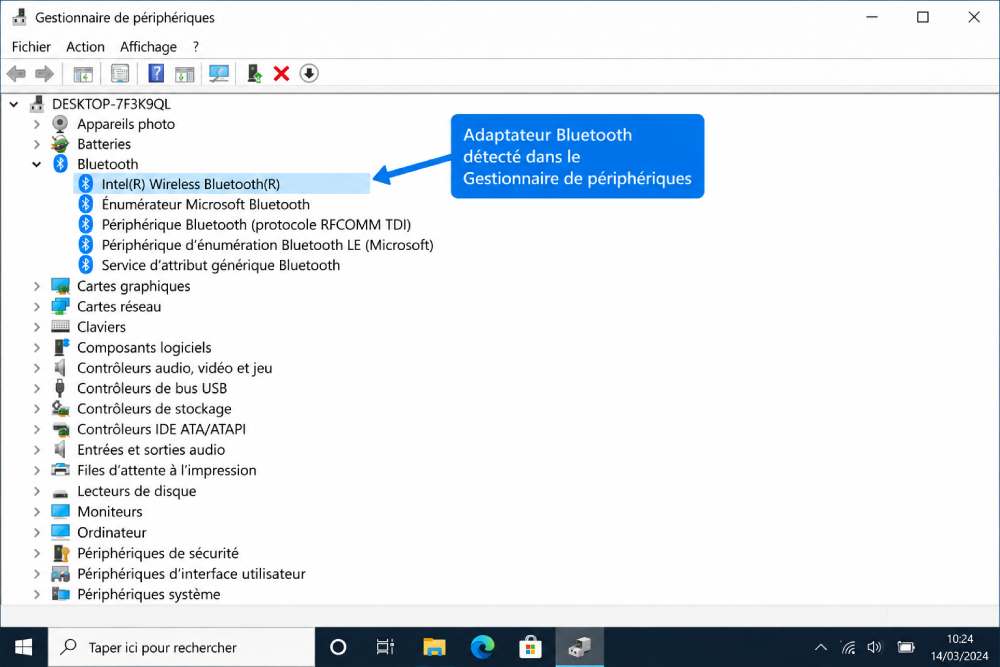This screenshot has width=1000, height=667.
Task: Expand the Batteries category
Action: coord(37,145)
